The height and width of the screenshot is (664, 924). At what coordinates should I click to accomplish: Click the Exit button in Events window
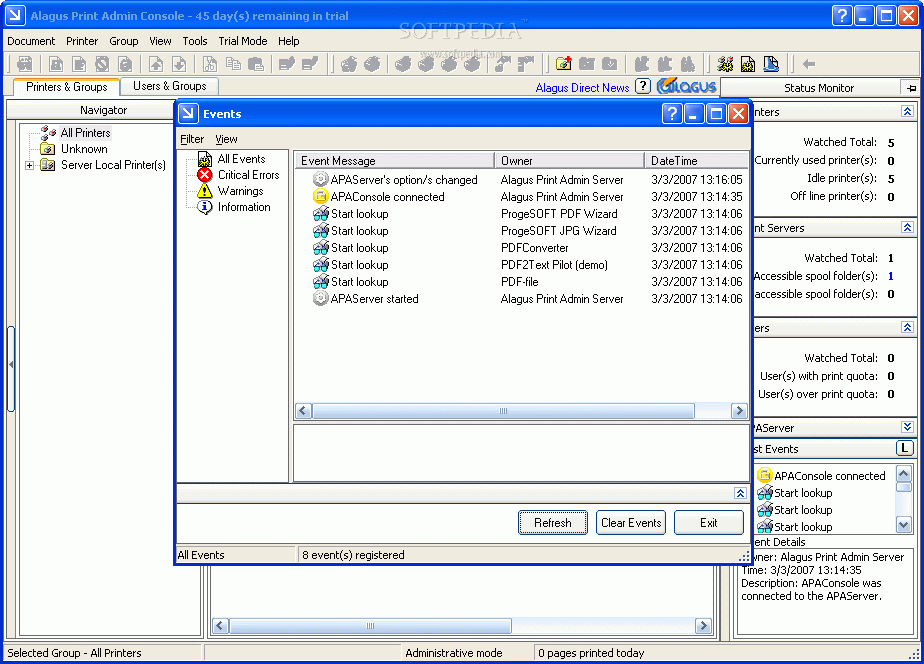(708, 523)
